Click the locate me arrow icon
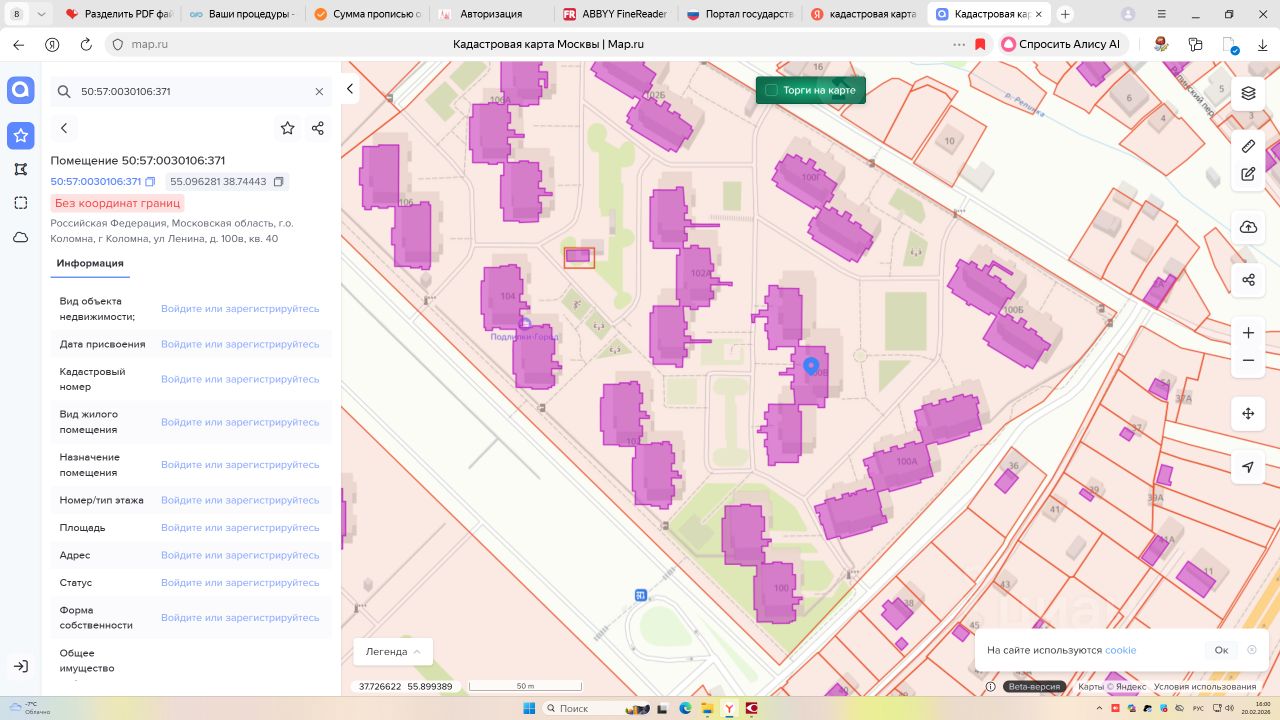This screenshot has width=1280, height=720. 1248,467
